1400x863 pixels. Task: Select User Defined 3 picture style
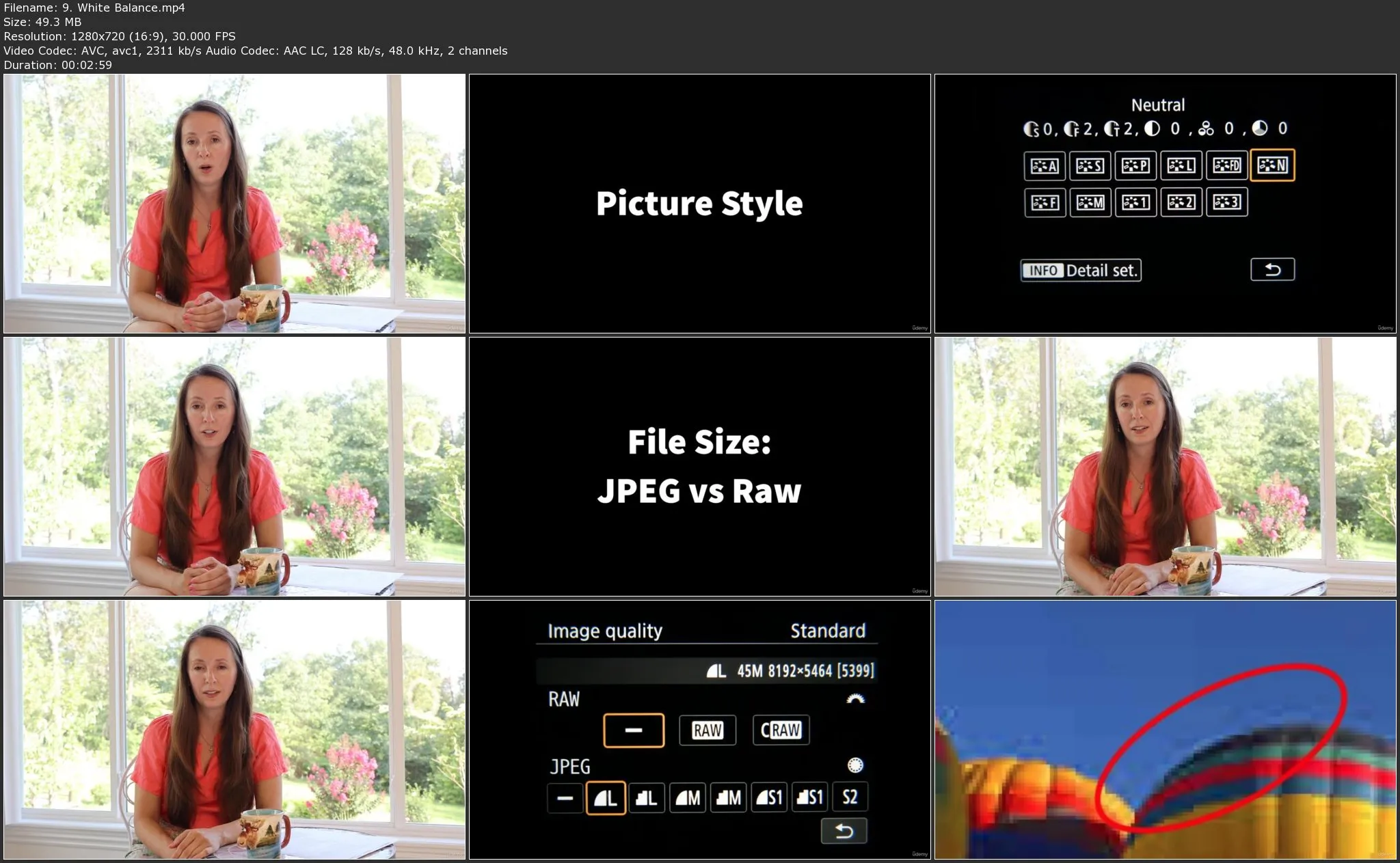(x=1226, y=202)
